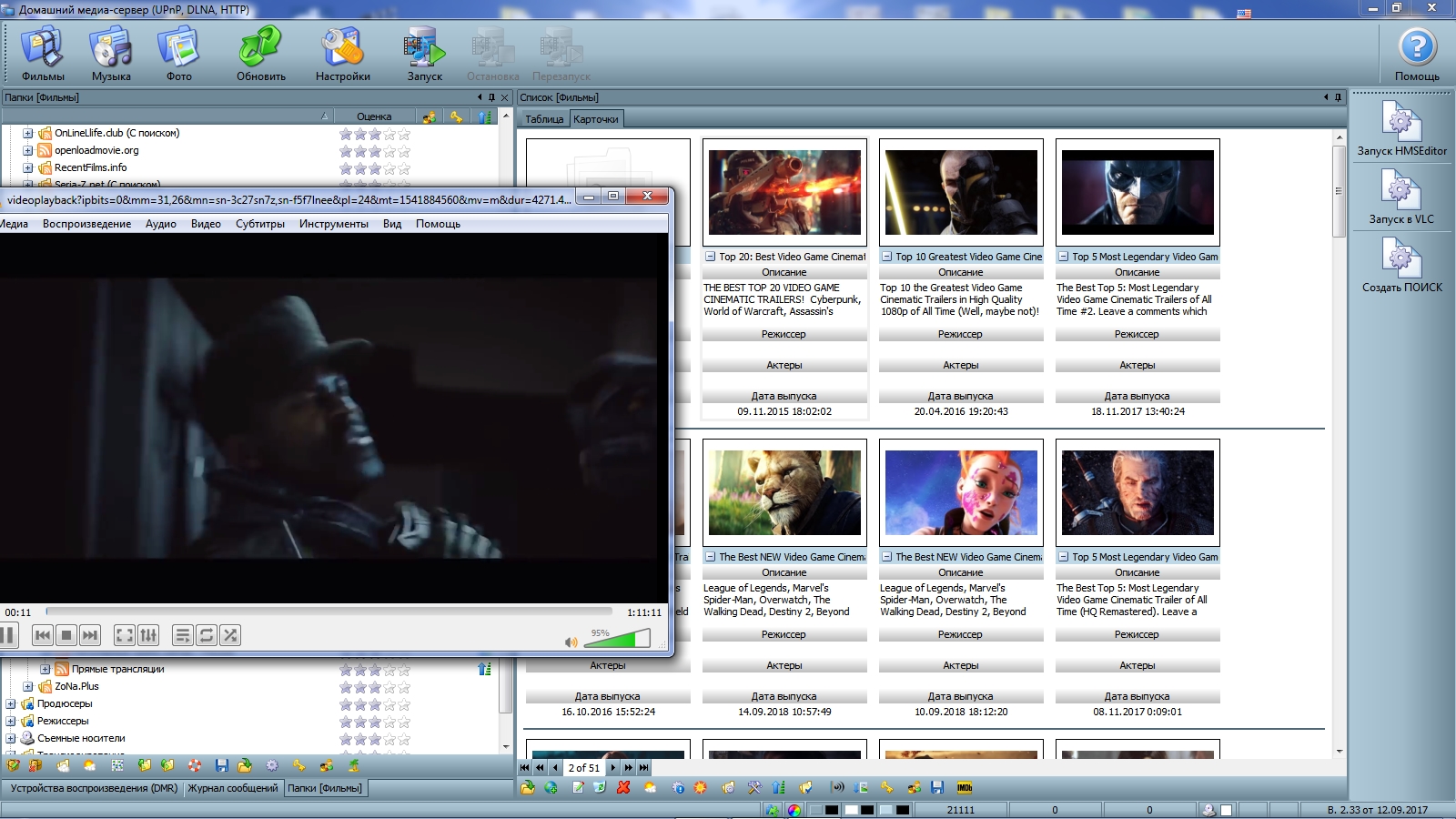The image size is (1456, 819).
Task: Toggle fullscreen mode in VLC player
Action: (x=125, y=635)
